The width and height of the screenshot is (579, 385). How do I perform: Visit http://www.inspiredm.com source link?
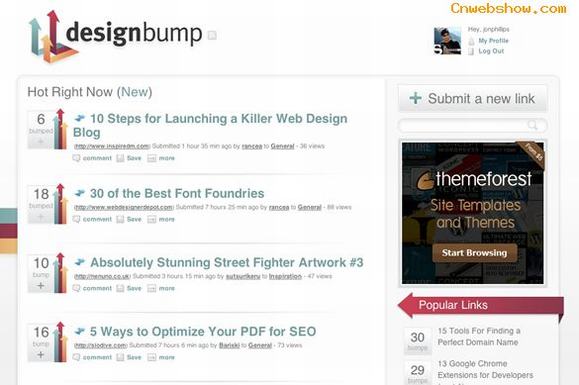[112, 146]
